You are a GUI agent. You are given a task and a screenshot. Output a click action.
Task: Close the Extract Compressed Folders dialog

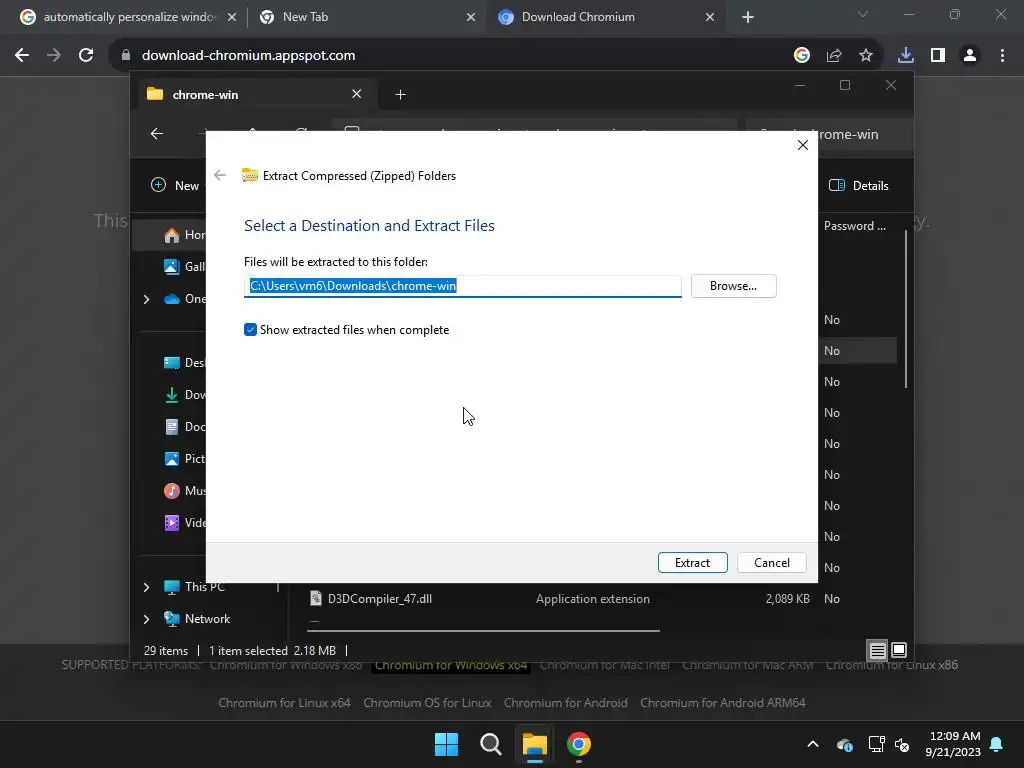tap(803, 145)
